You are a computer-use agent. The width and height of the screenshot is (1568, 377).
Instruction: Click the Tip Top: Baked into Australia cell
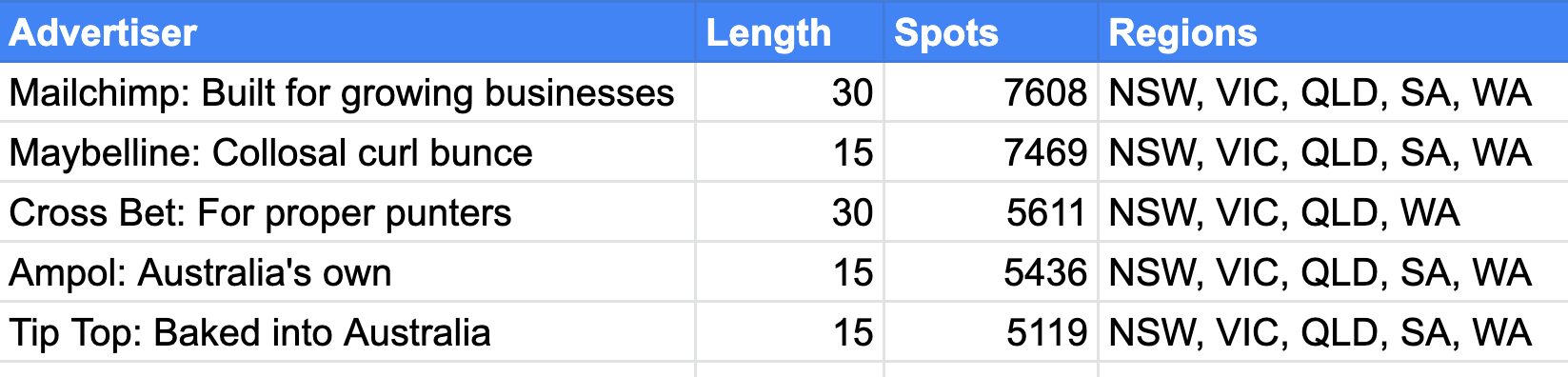click(x=347, y=332)
